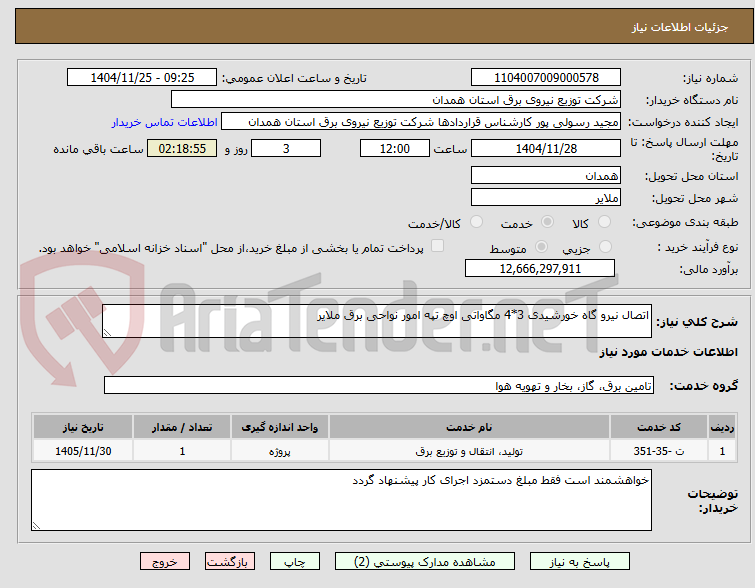The height and width of the screenshot is (588, 755).
Task: Click the استان محل تحویل field همدان
Action: pyautogui.click(x=546, y=175)
